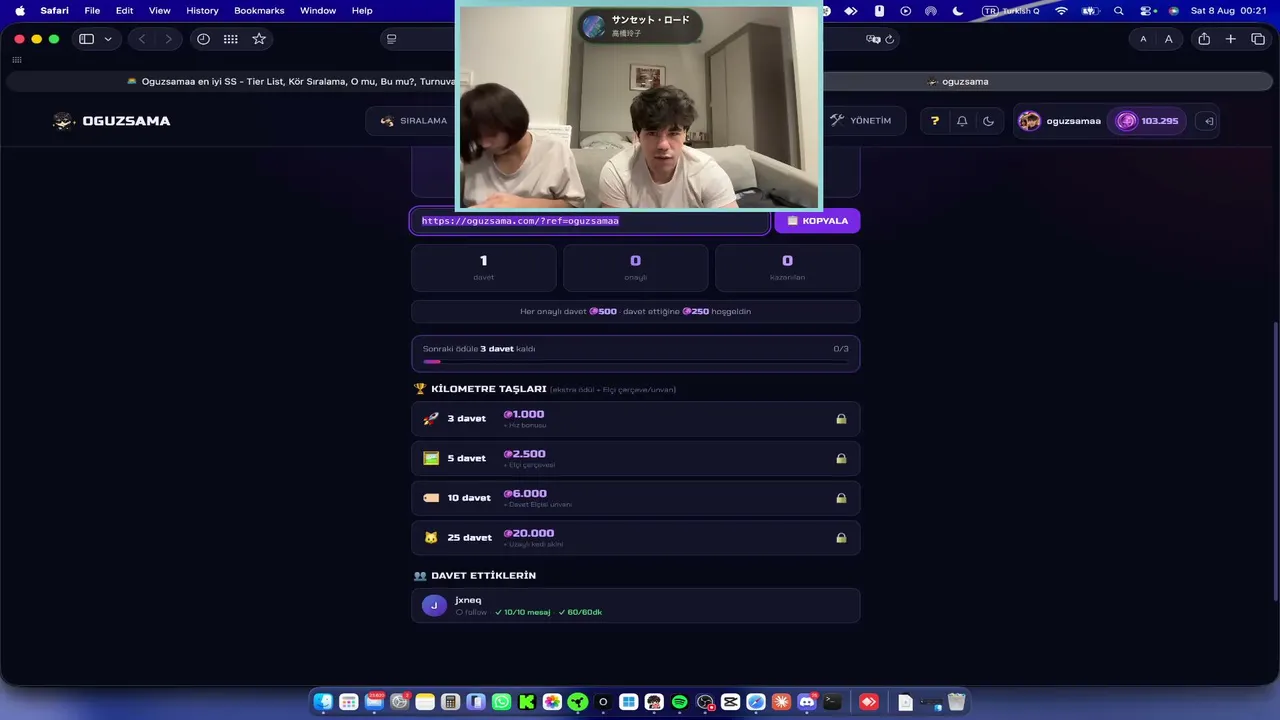Go back to the previous page
This screenshot has width=1280, height=720.
tap(142, 39)
